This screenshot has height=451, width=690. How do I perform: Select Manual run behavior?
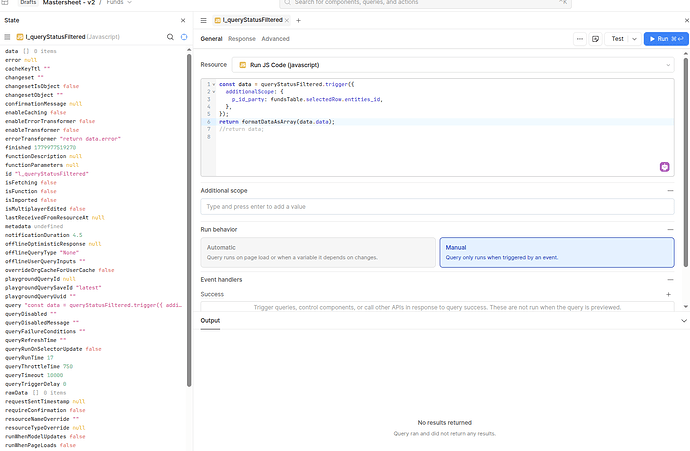coord(557,253)
